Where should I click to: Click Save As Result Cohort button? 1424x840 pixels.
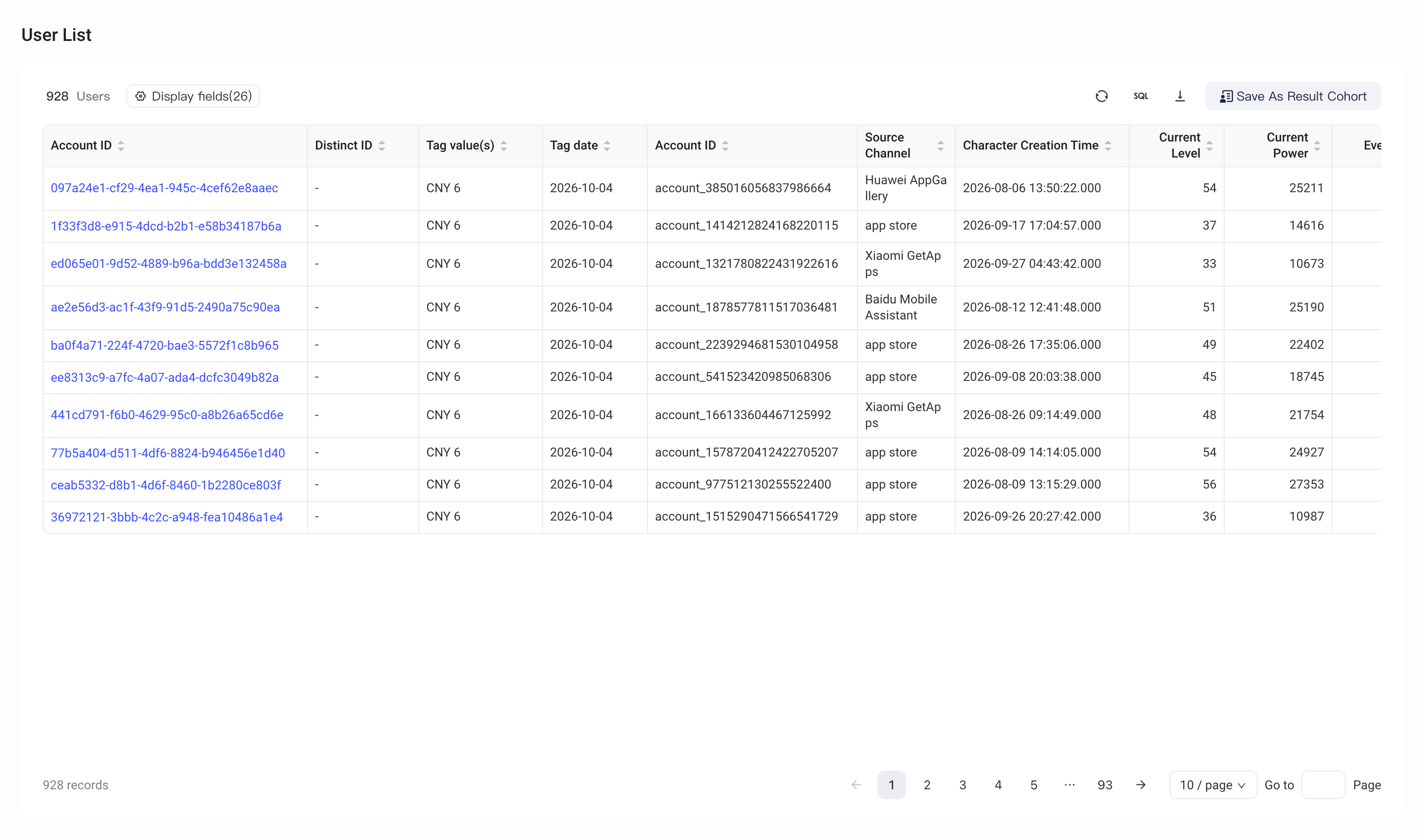(1293, 96)
